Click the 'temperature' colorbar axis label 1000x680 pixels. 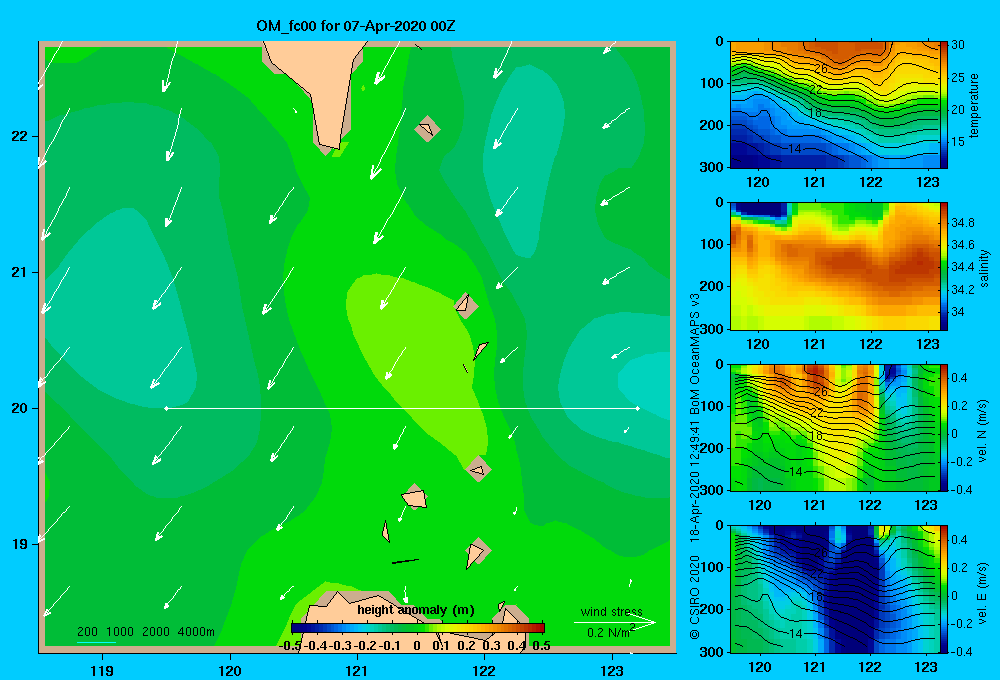(x=974, y=105)
